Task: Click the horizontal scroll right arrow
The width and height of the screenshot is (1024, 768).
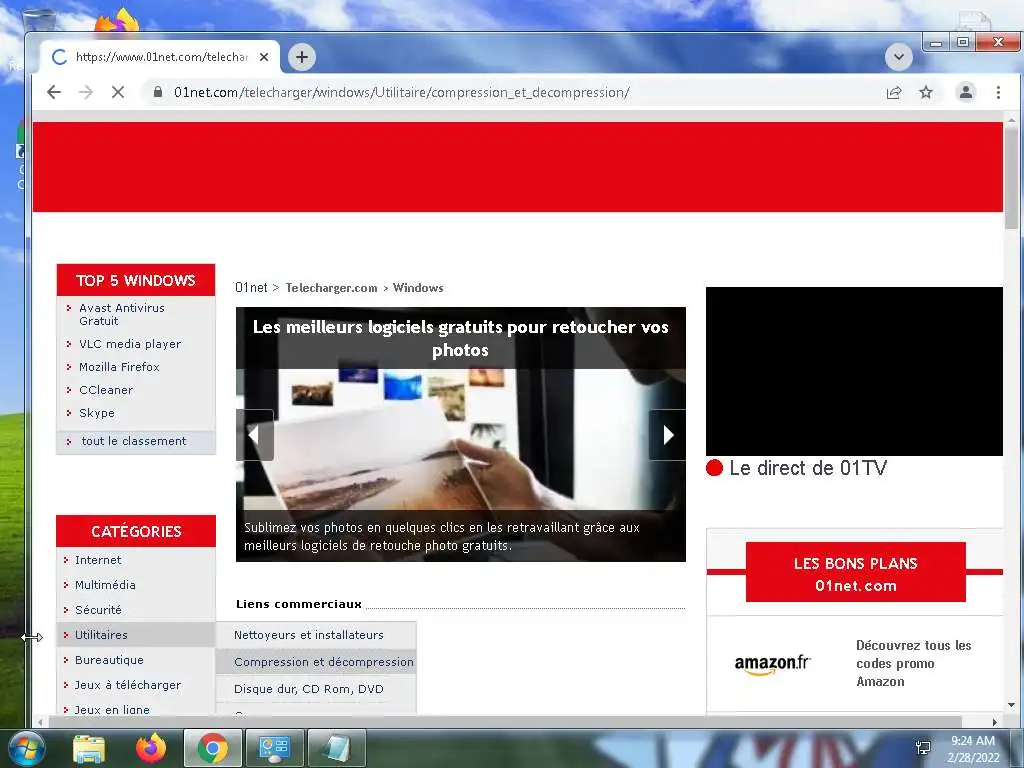Action: pos(995,722)
